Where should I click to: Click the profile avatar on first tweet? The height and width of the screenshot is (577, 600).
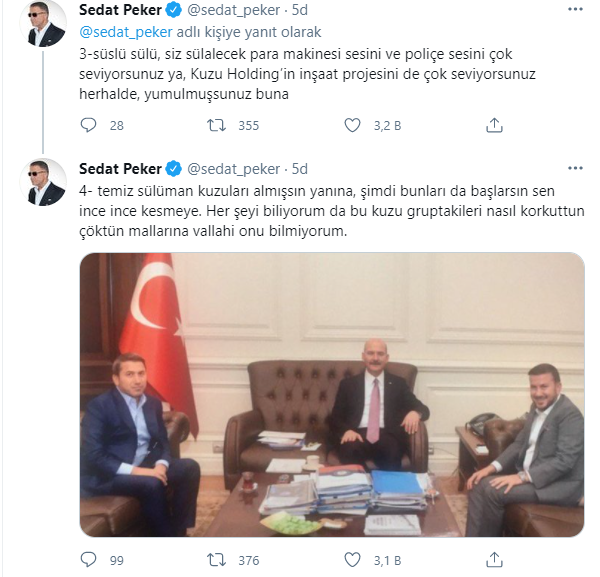[43, 23]
